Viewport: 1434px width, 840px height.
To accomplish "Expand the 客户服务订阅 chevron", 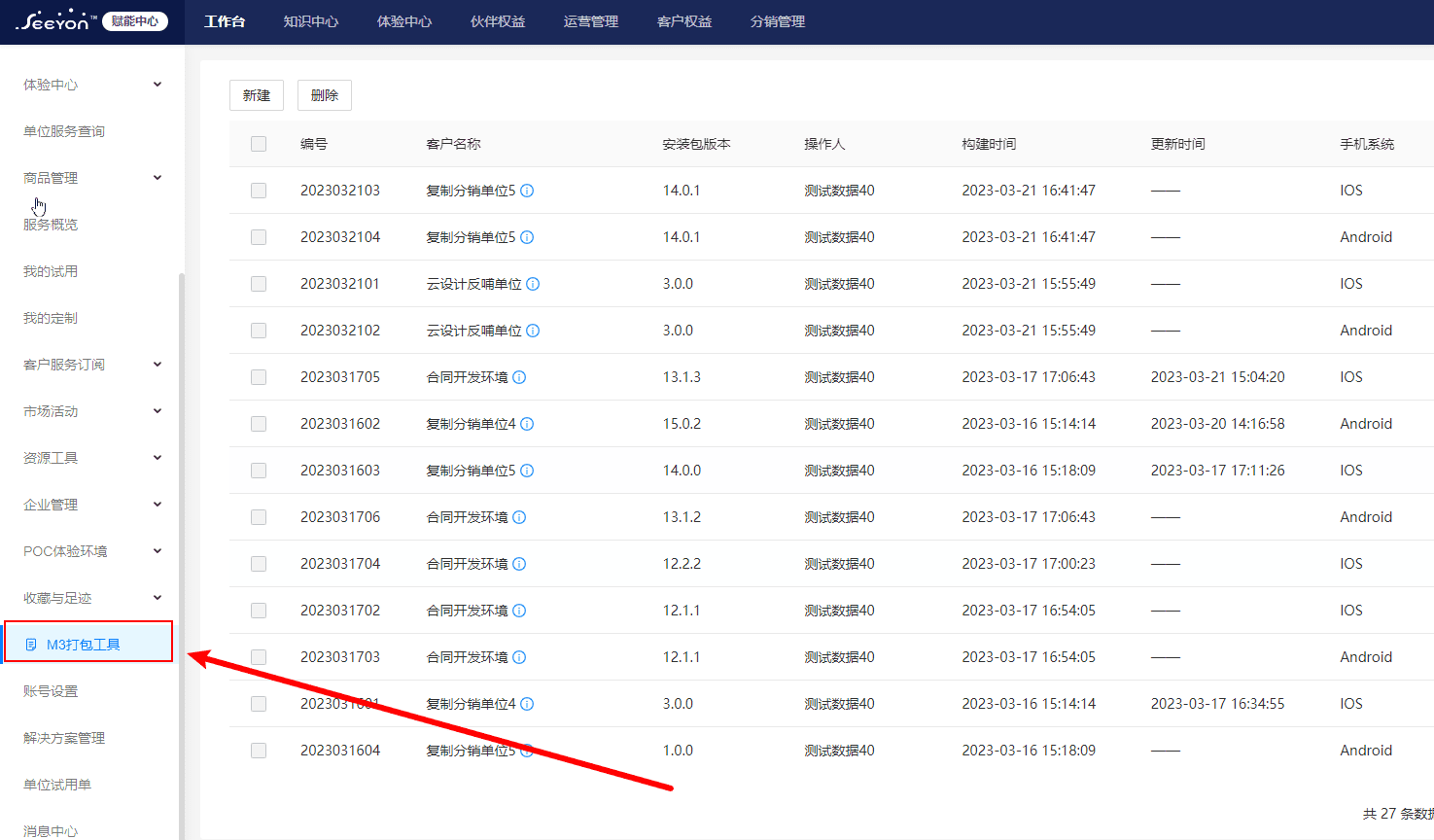I will coord(157,365).
